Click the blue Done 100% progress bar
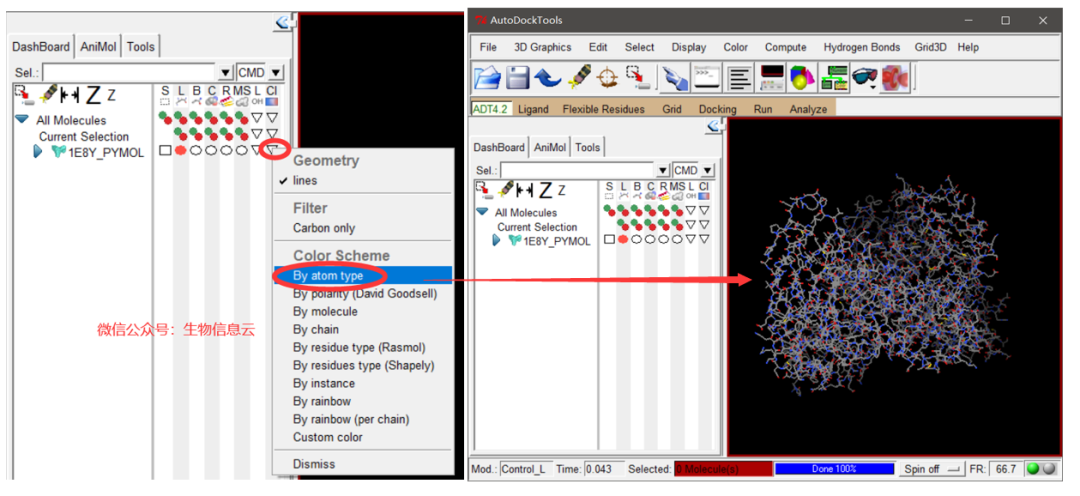This screenshot has width=1080, height=496. point(835,469)
